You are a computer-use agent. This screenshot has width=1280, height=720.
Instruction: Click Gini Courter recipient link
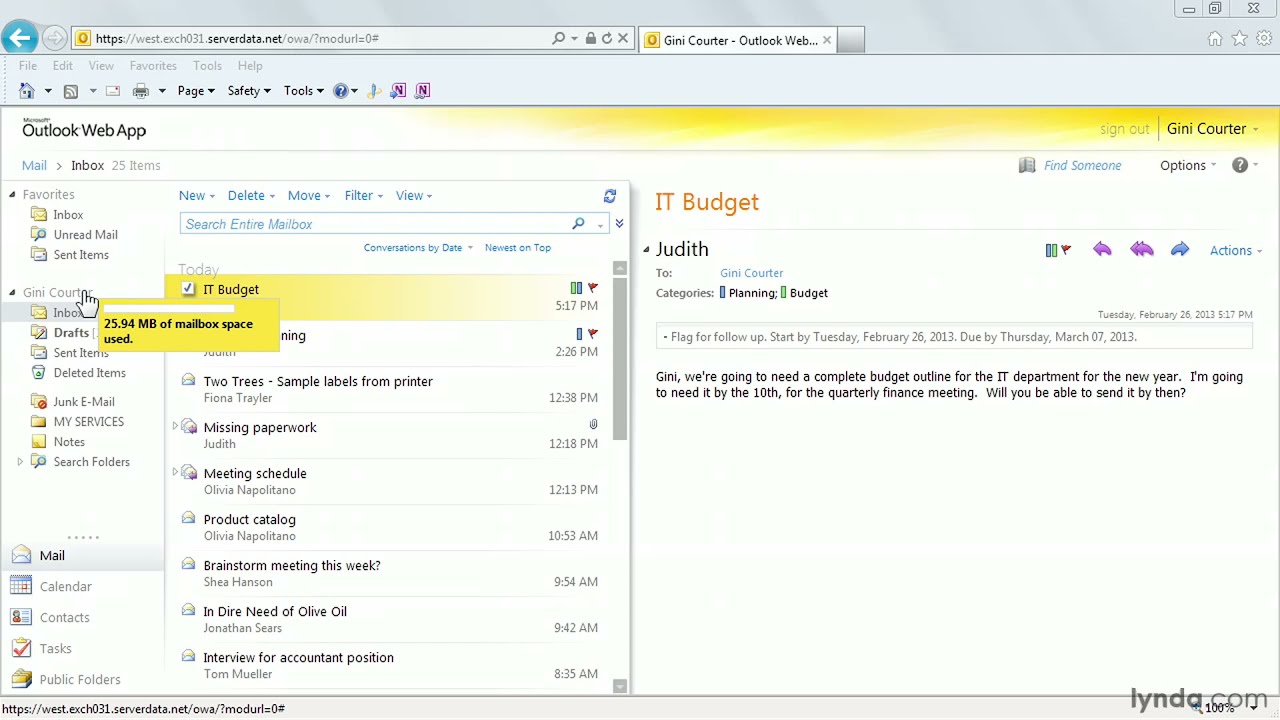click(x=751, y=273)
